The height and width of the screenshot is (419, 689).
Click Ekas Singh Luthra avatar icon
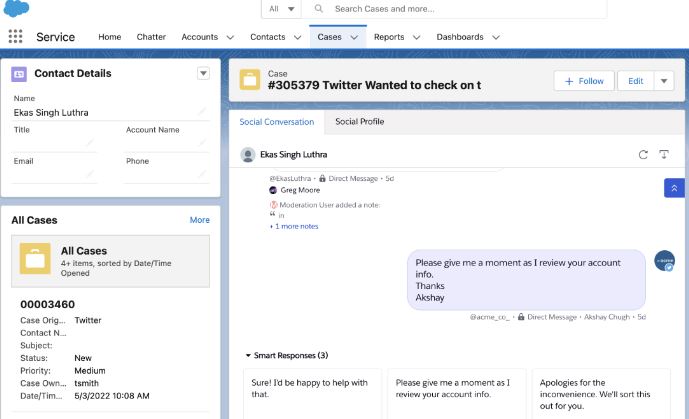point(248,155)
